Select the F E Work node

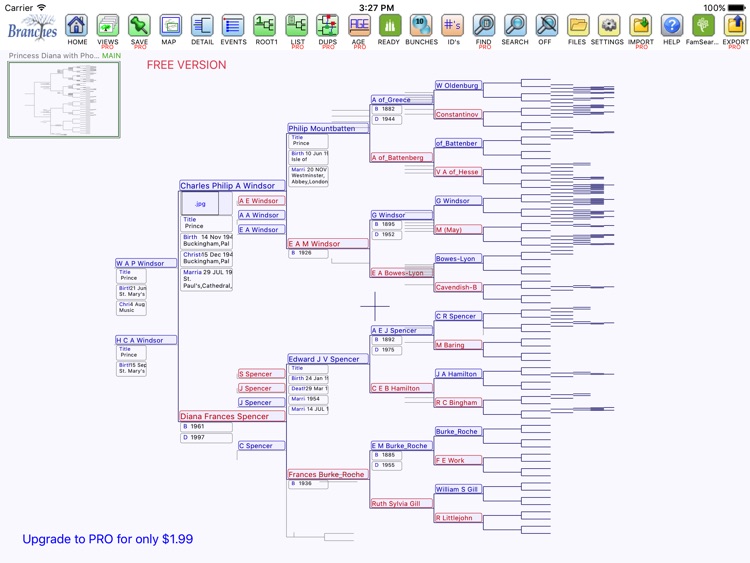pos(458,460)
